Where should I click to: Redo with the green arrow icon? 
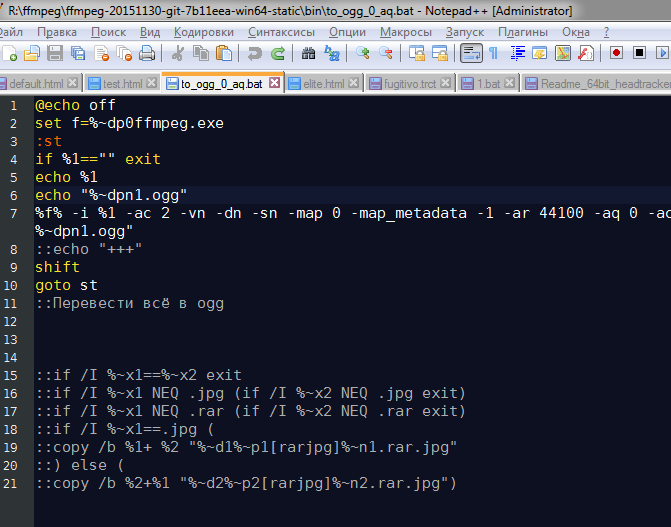point(278,54)
